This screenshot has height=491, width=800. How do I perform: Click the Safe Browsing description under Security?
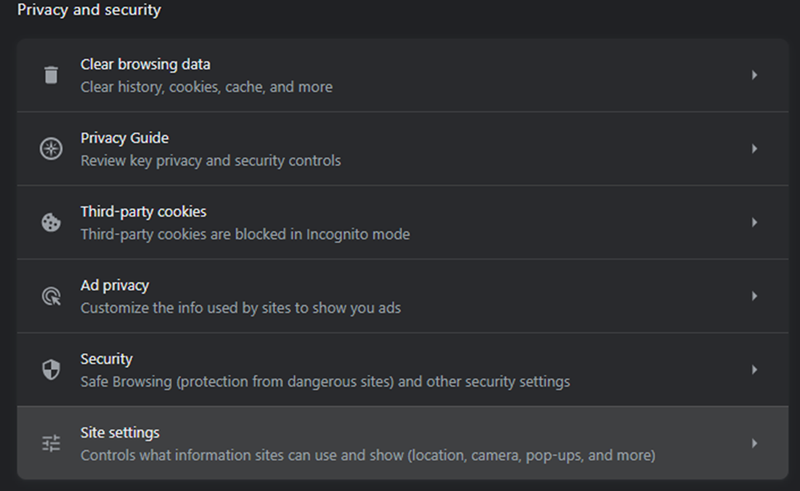325,382
